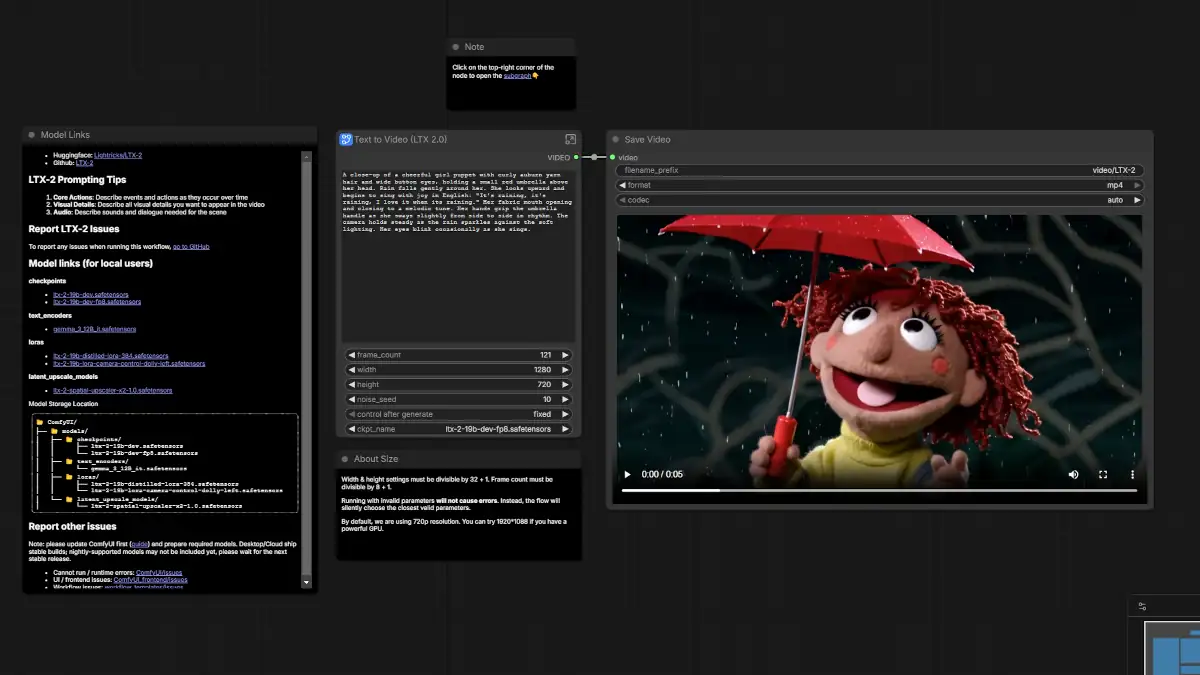The height and width of the screenshot is (675, 1200).
Task: Open the 'go to GitHub' link
Action: pos(191,246)
